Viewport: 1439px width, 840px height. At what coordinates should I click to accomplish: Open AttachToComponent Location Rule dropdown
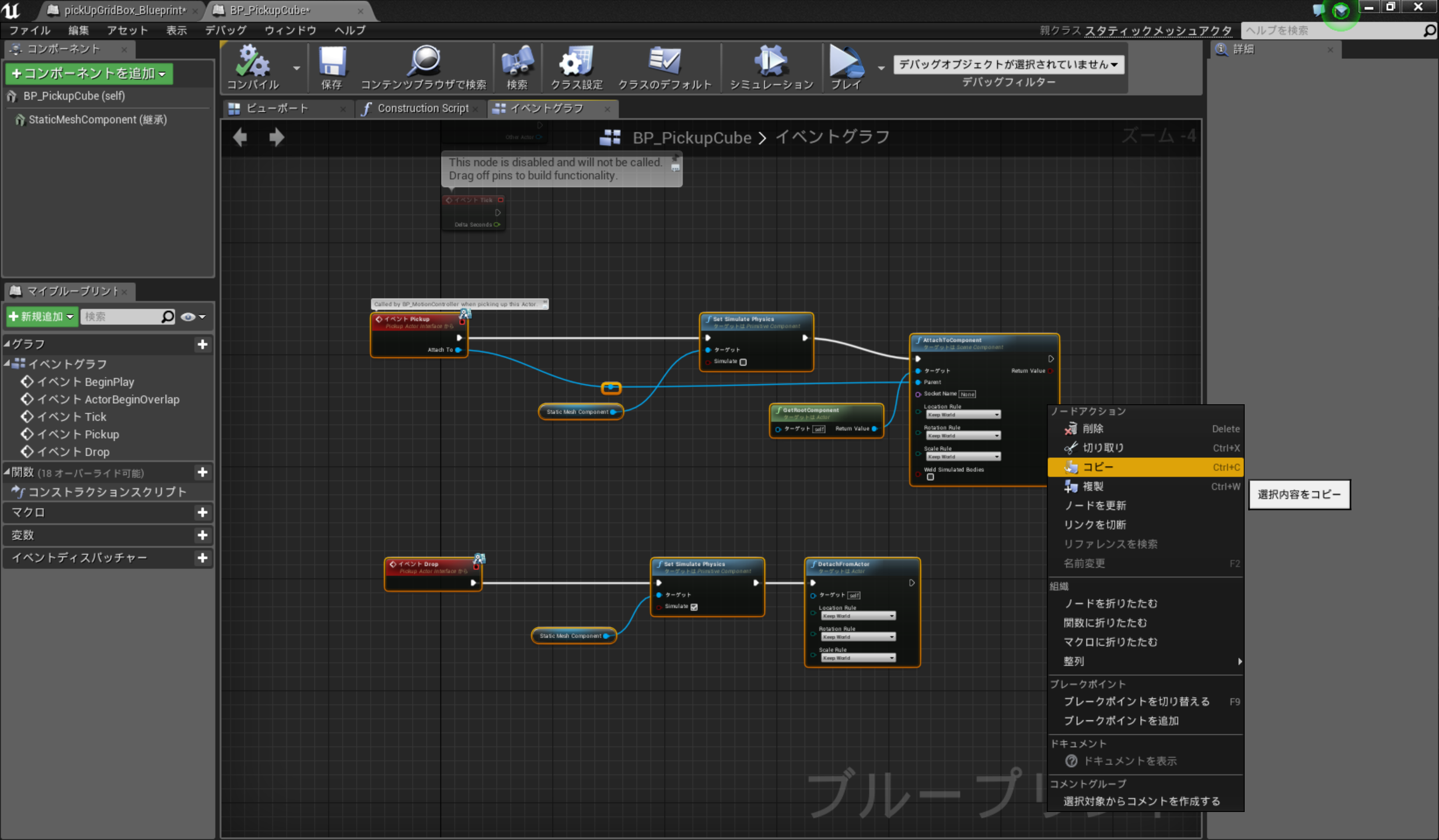[963, 415]
